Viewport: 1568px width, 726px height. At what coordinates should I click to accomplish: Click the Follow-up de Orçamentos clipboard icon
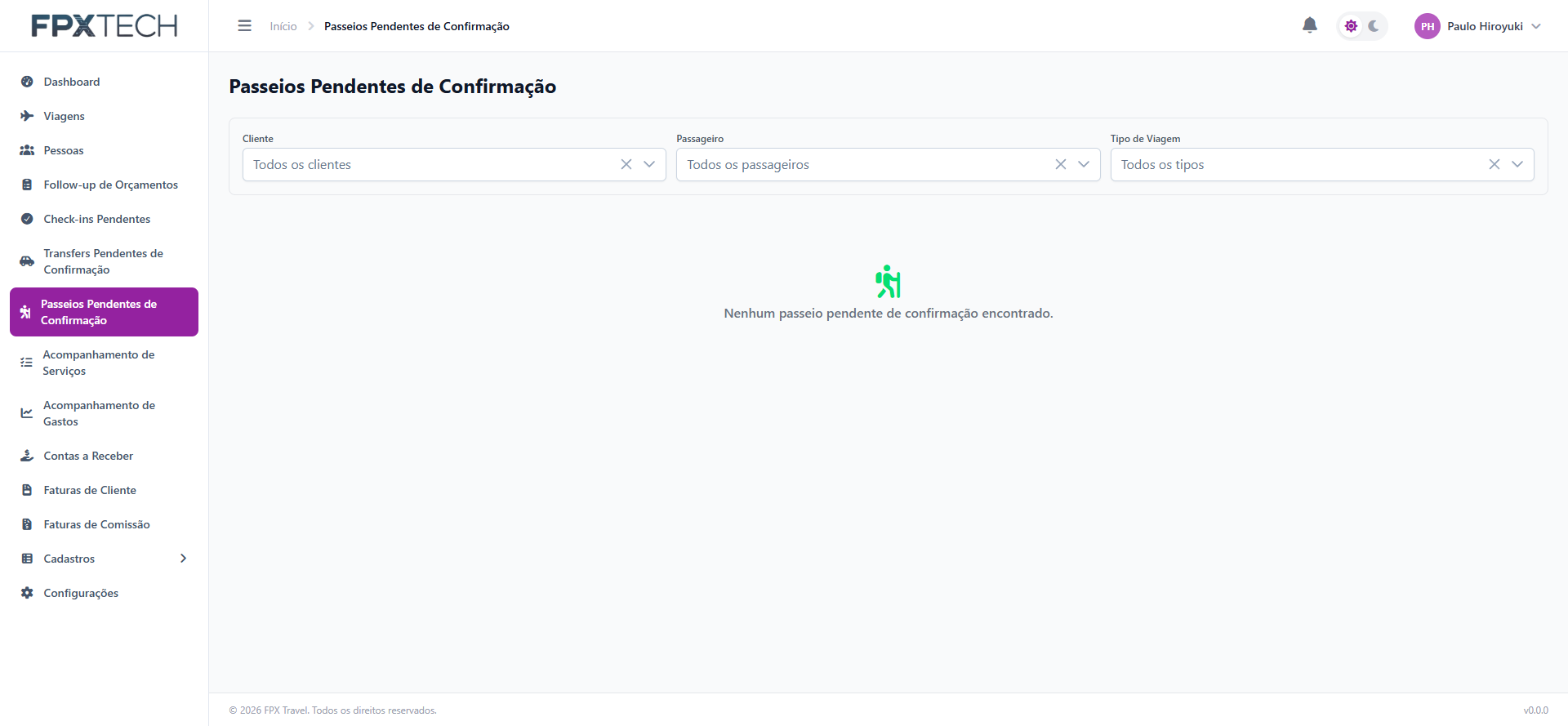pos(27,185)
